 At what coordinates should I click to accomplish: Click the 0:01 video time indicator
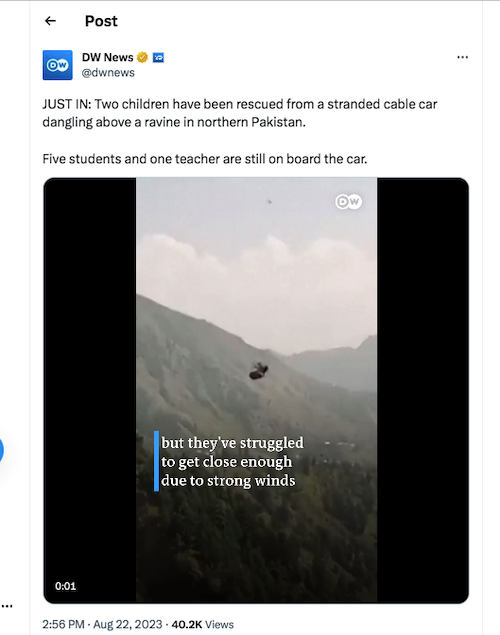coord(65,586)
